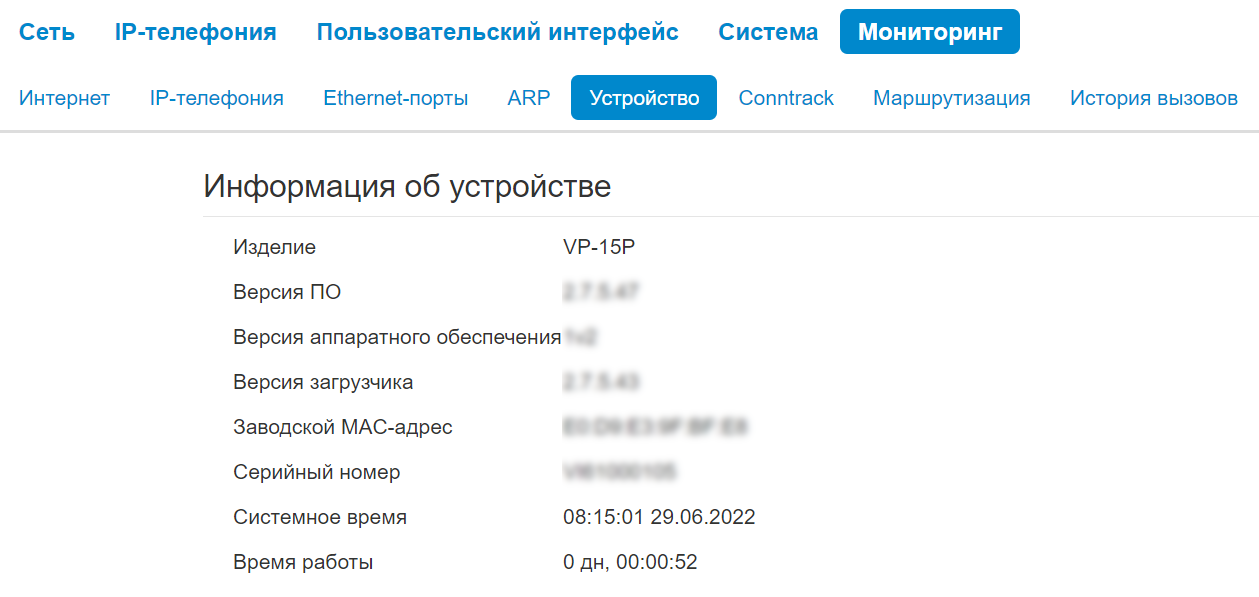This screenshot has width=1259, height=597.
Task: Click the Версия загрузчика label
Action: pyautogui.click(x=322, y=382)
